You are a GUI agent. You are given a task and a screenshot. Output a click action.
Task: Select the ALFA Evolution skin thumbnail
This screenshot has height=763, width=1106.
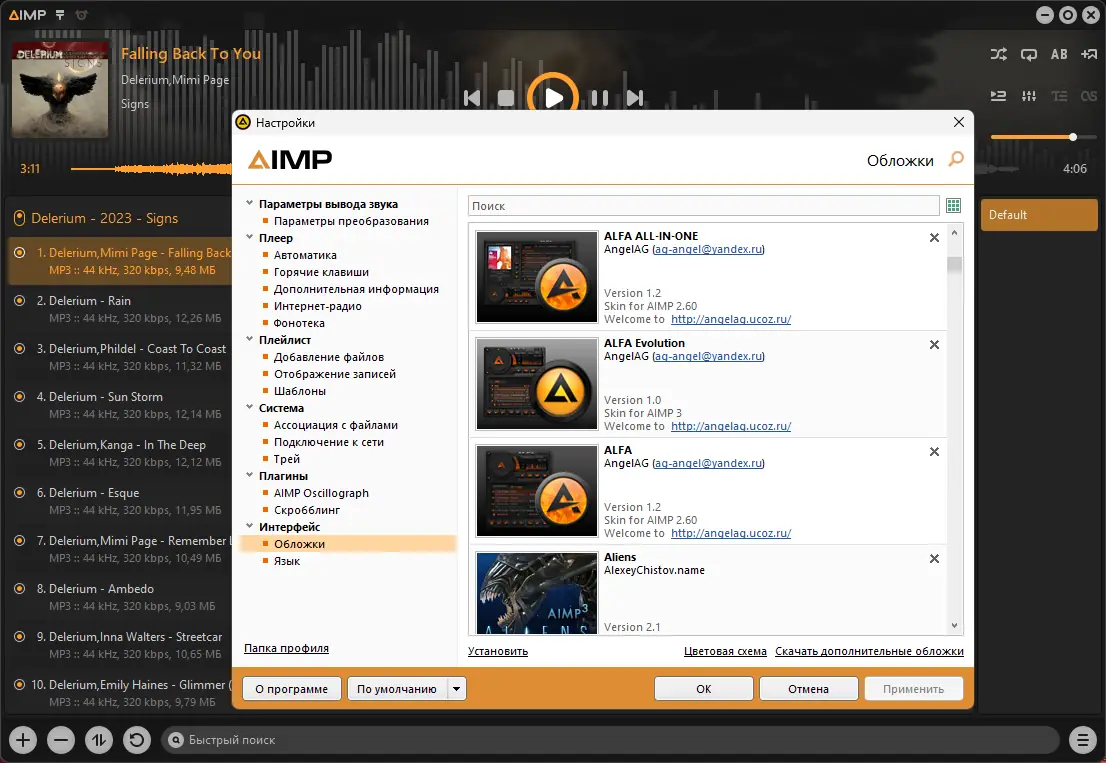537,384
